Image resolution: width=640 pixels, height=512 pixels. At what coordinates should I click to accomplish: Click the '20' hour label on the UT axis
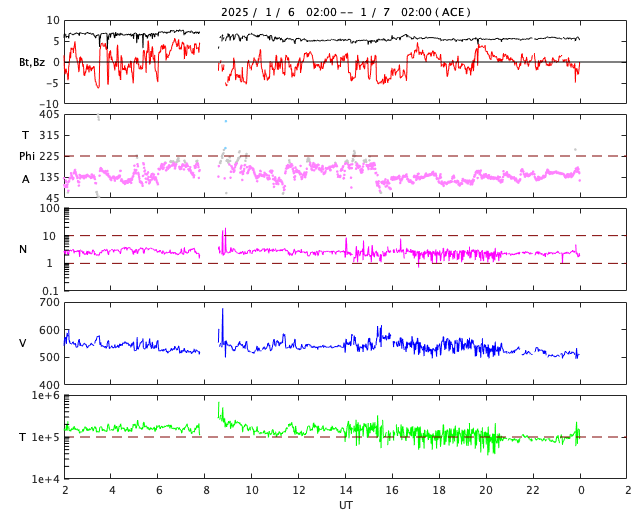click(x=486, y=490)
